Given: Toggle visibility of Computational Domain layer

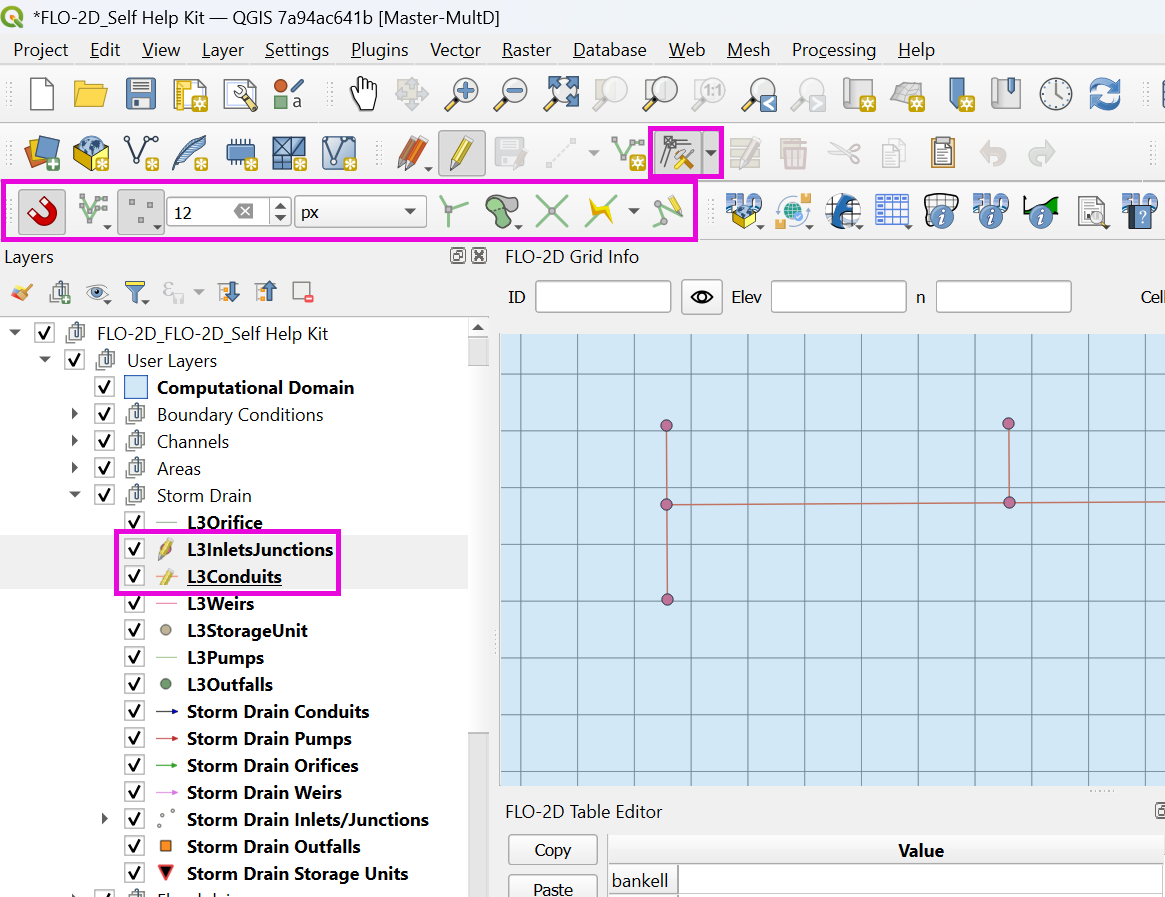Looking at the screenshot, I should [104, 388].
